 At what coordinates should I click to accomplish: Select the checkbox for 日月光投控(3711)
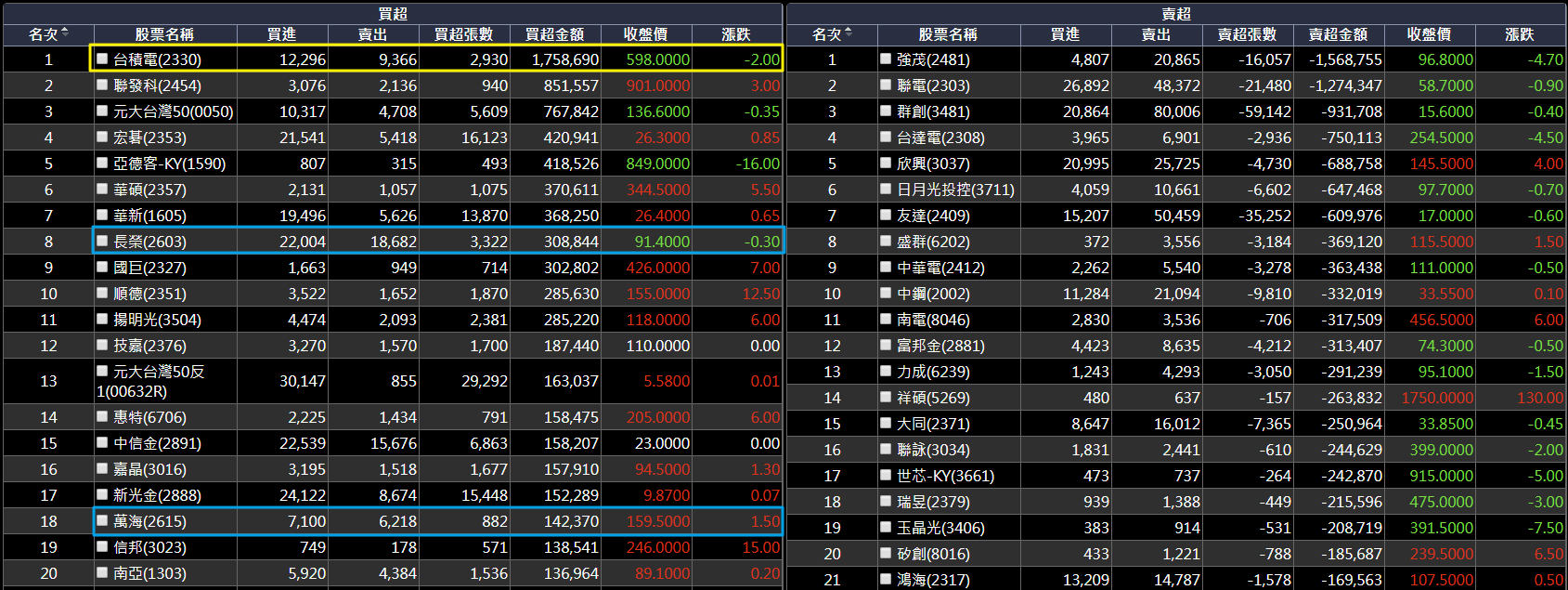(x=886, y=189)
